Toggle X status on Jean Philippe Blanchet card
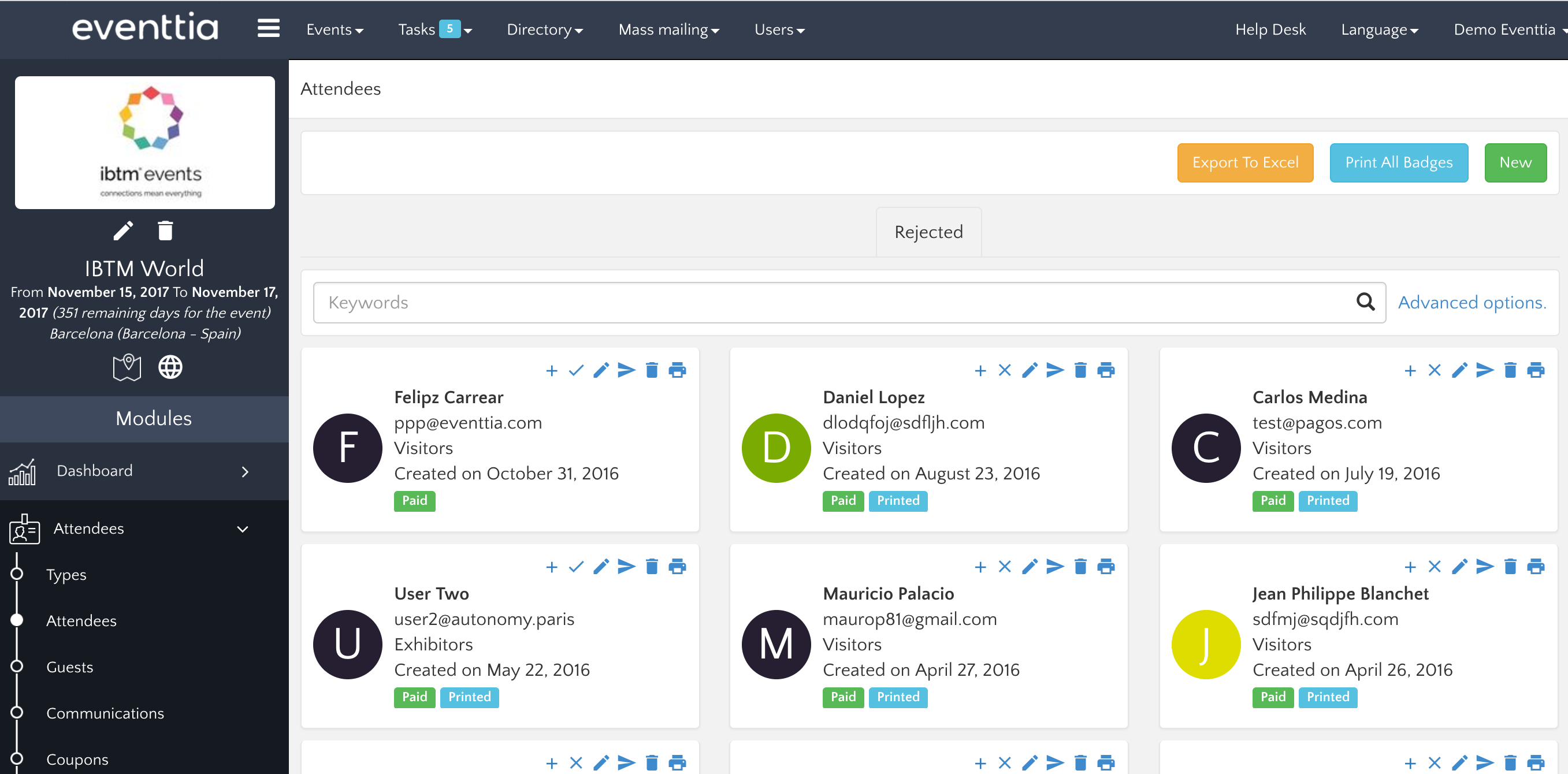This screenshot has width=1568, height=774. pyautogui.click(x=1434, y=567)
